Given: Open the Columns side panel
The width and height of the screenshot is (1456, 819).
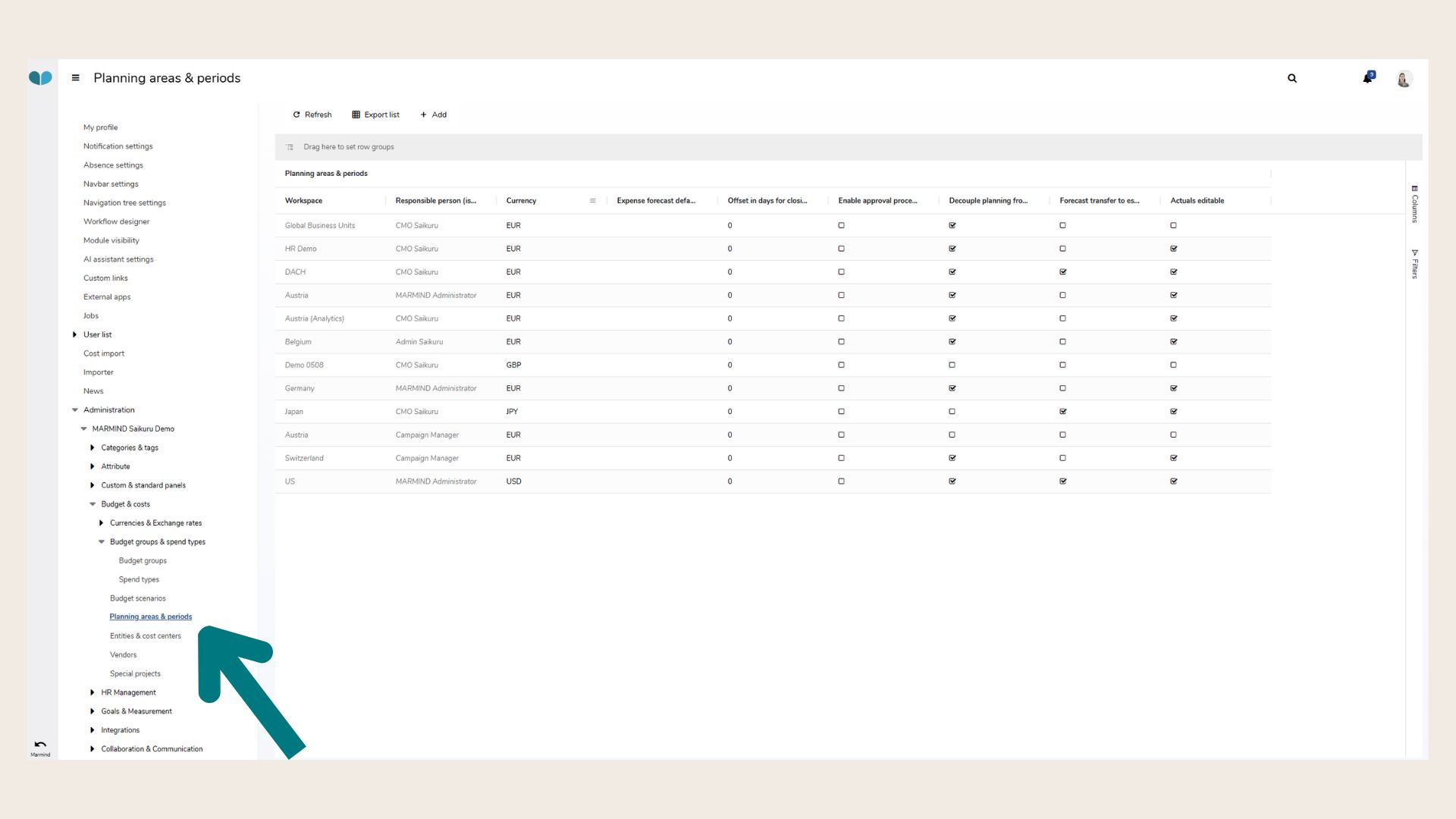Looking at the screenshot, I should point(1414,203).
